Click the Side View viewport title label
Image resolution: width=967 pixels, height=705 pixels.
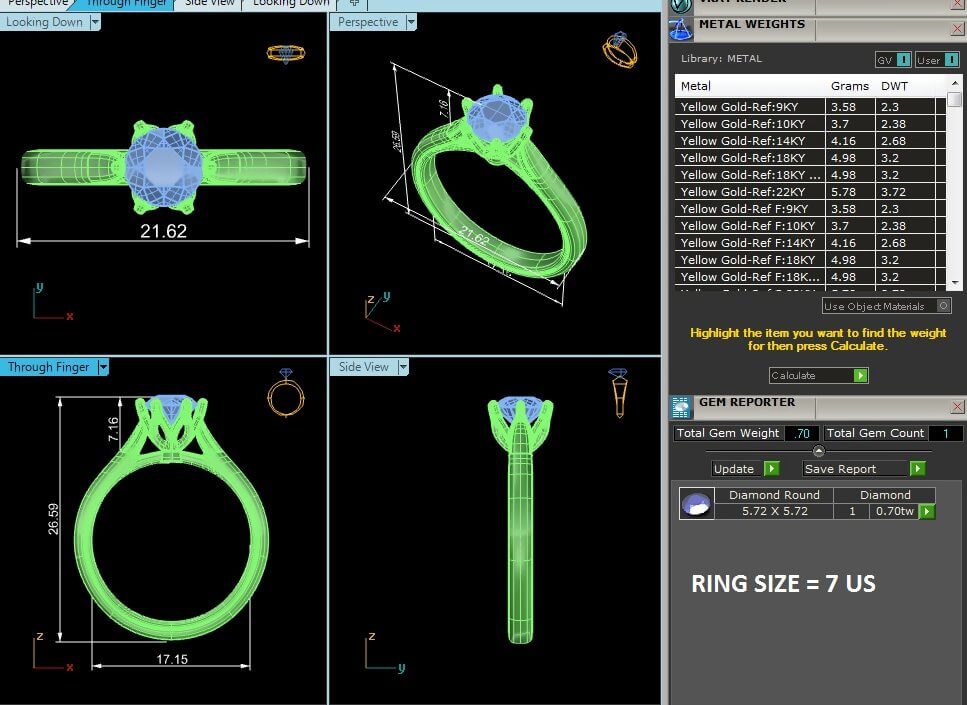coord(363,367)
